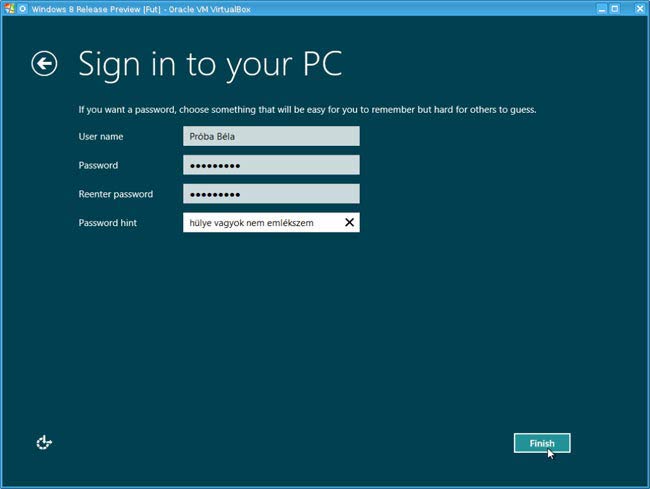The image size is (650, 489).
Task: Open the VirtualBox window menu icon
Action: point(8,7)
